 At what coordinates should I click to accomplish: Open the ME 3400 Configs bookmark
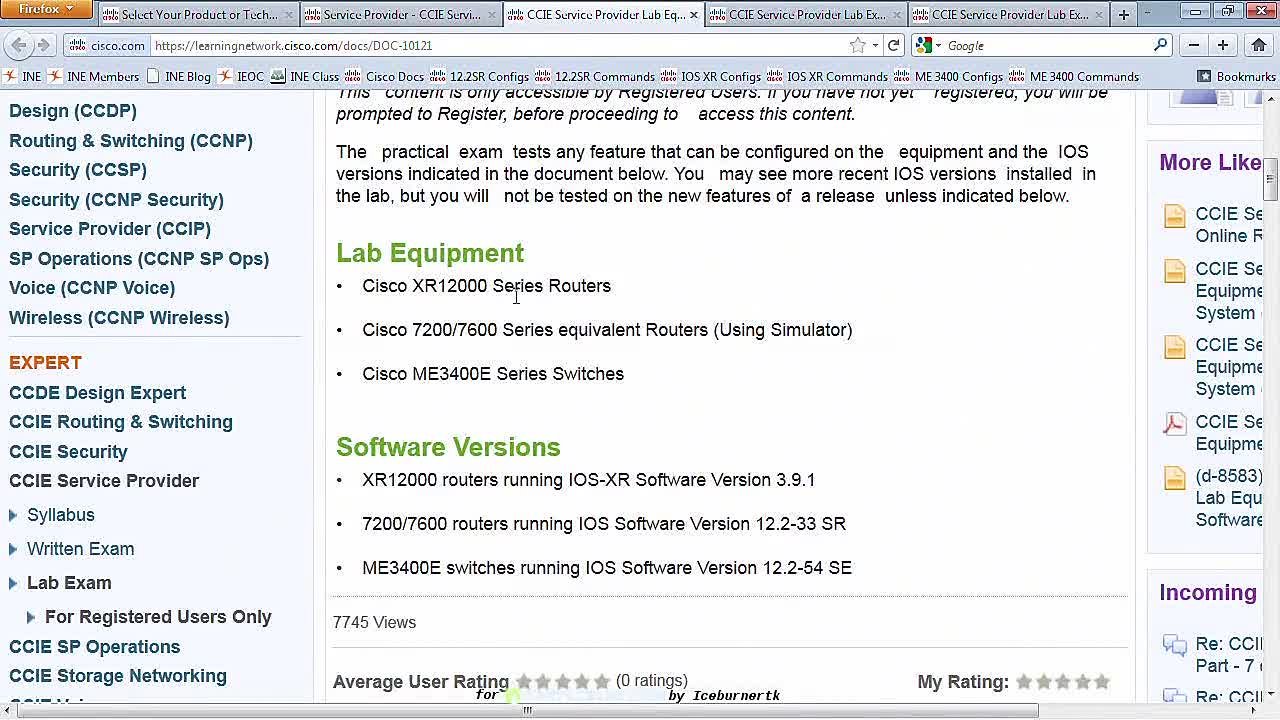949,76
